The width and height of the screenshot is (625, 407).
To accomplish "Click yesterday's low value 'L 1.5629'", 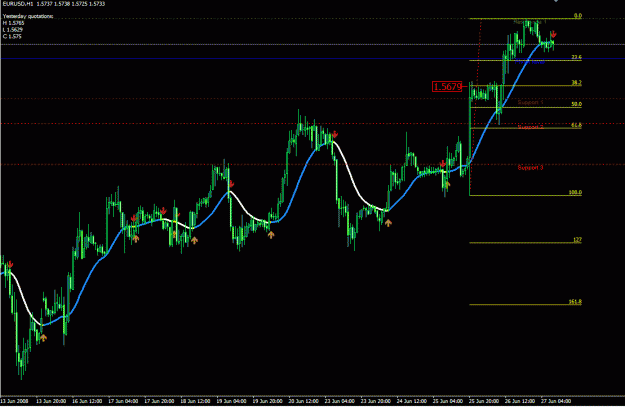I will point(13,30).
